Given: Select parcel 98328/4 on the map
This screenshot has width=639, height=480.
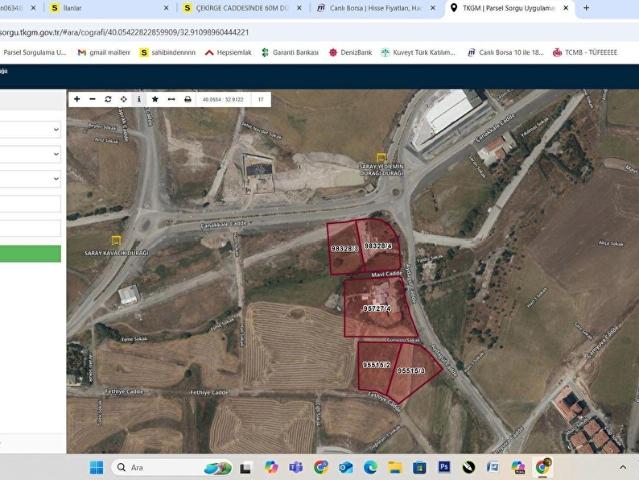Looking at the screenshot, I should [379, 246].
